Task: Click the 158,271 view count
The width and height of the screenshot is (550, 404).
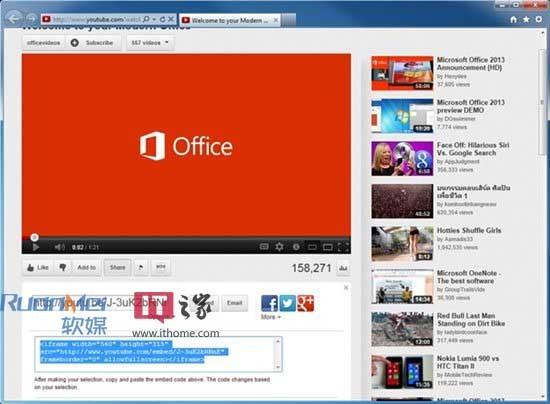Action: coord(311,268)
